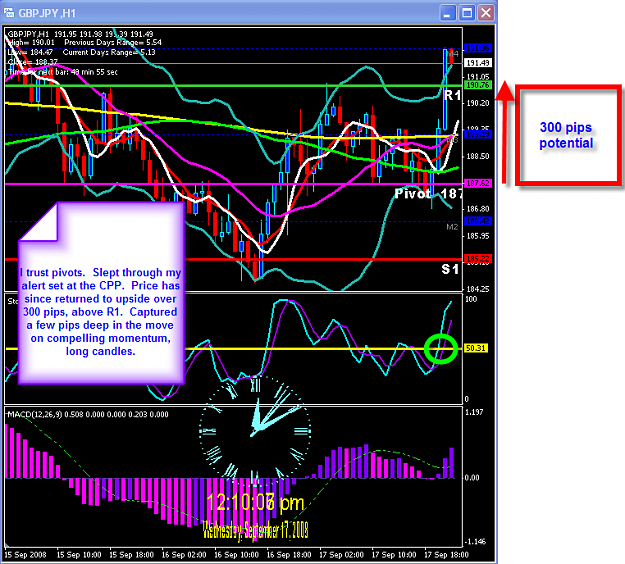This screenshot has height=564, width=625.
Task: Click the M4 midpoint label
Action: click(x=453, y=53)
